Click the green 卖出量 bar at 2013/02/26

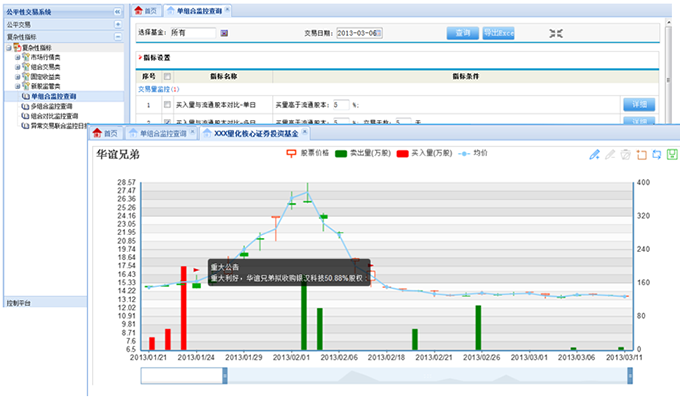478,328
